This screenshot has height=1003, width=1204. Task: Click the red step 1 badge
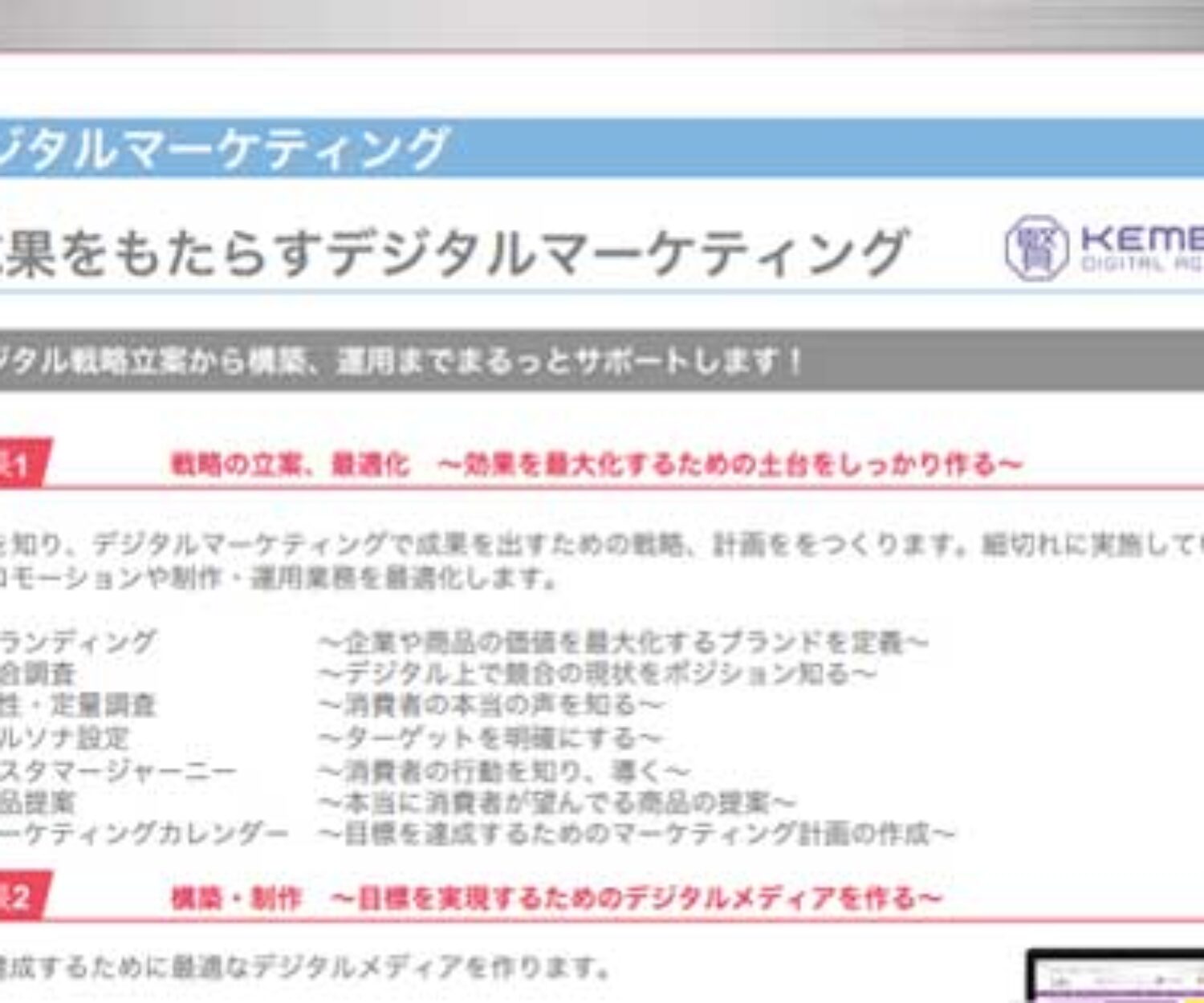[x=22, y=464]
